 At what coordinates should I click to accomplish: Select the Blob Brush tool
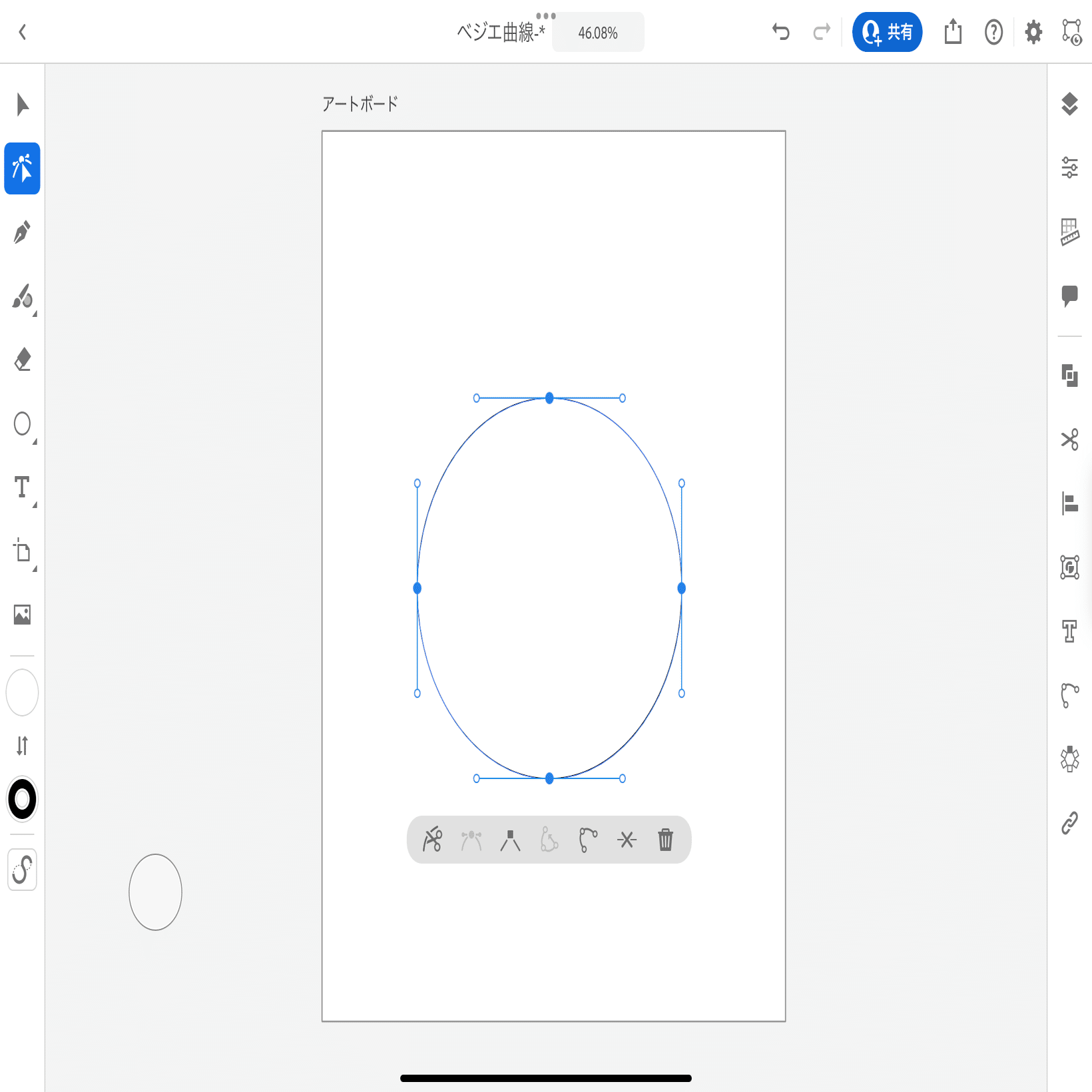click(x=22, y=296)
